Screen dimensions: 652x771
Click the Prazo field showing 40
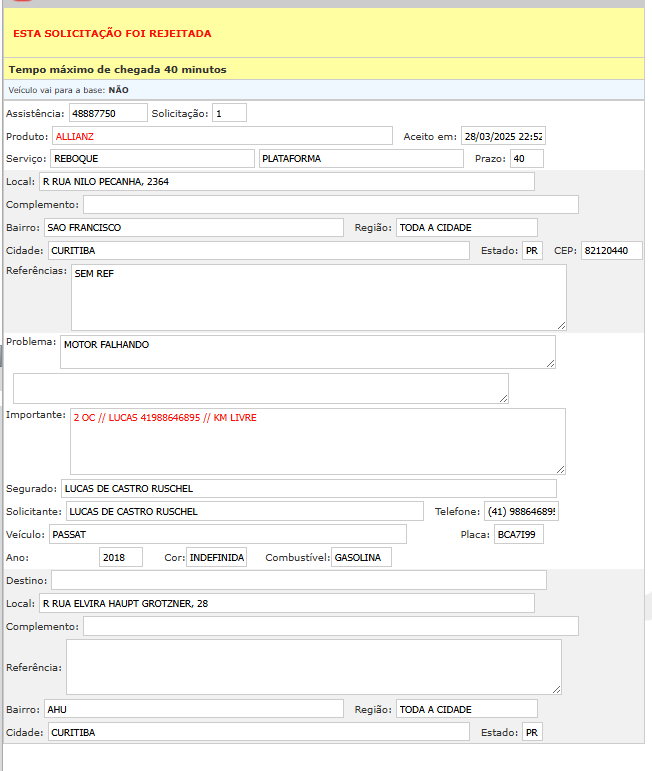click(526, 159)
